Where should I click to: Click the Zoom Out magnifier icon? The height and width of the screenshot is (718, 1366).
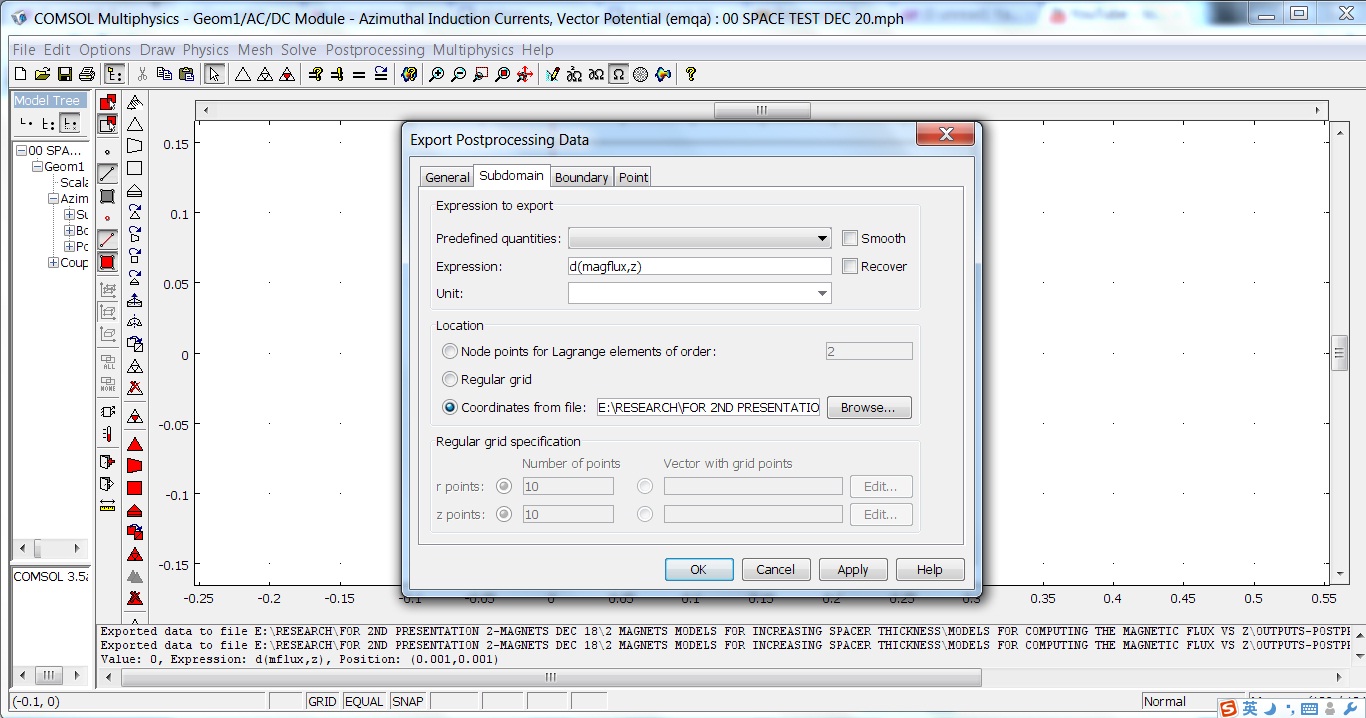coord(458,74)
